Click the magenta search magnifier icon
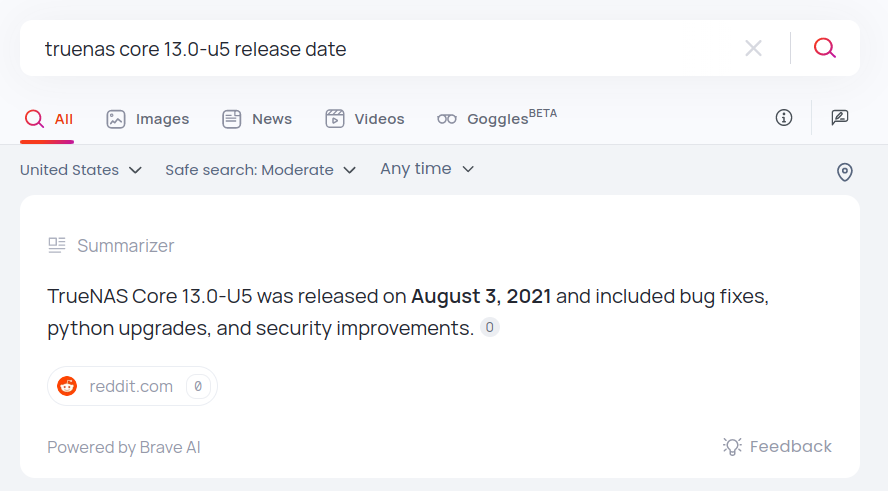 [x=824, y=48]
